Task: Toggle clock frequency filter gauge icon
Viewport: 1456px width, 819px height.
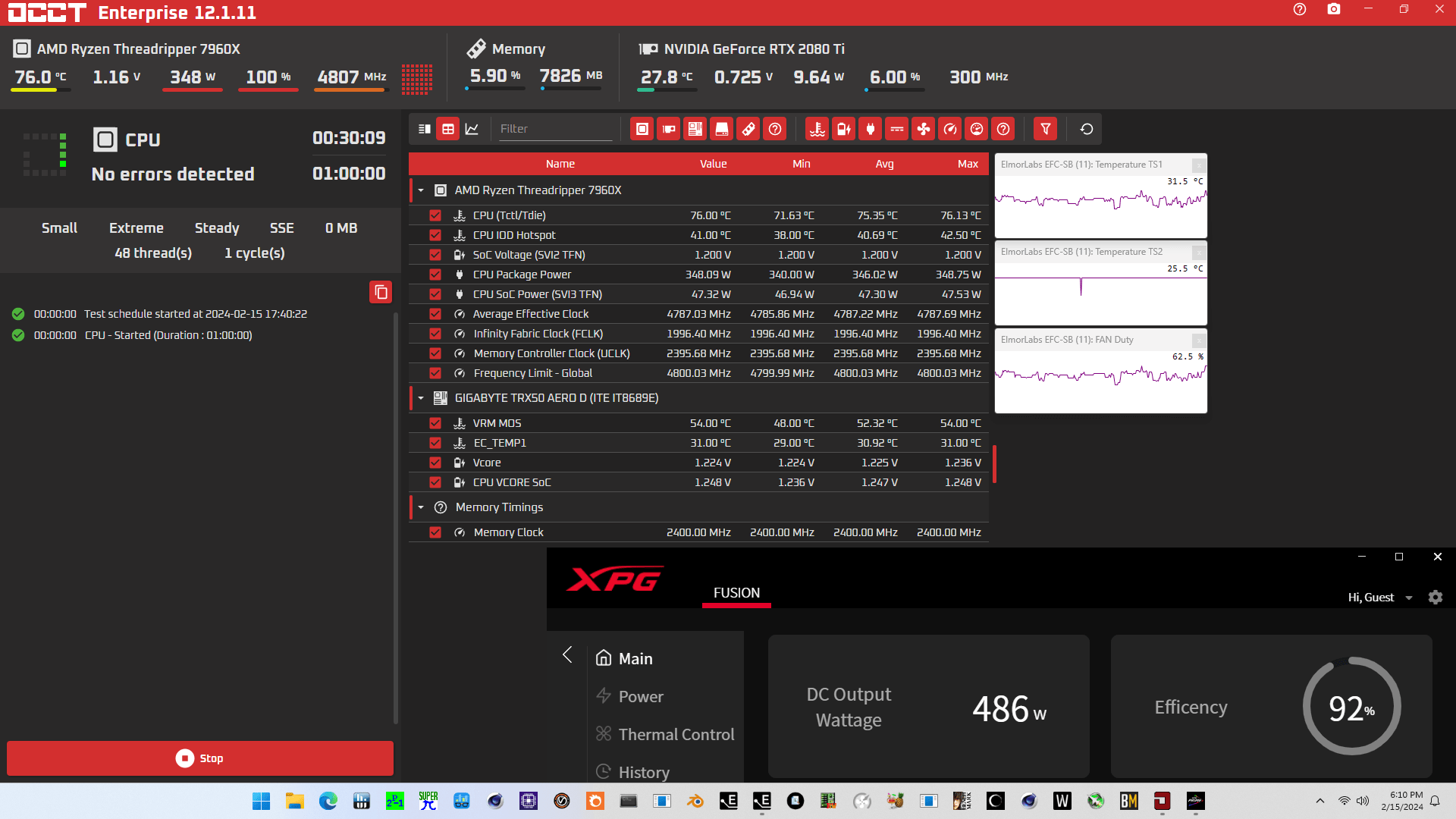Action: pyautogui.click(x=950, y=129)
